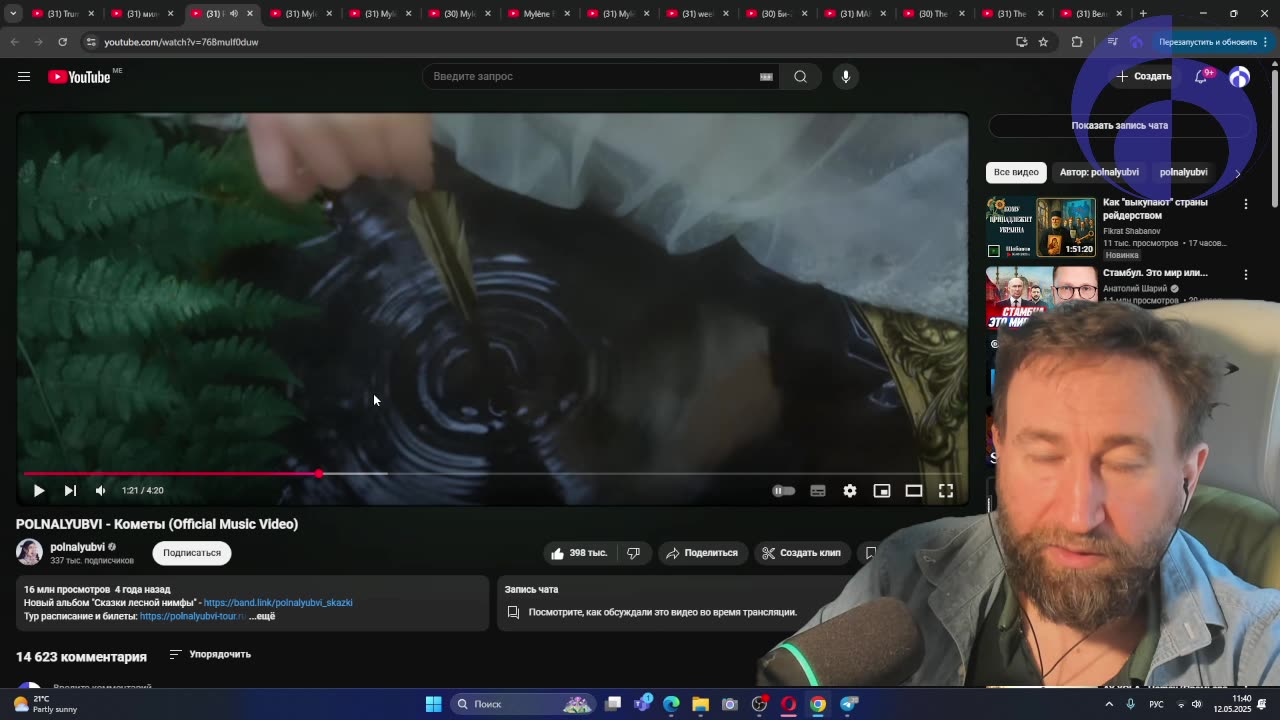
Task: Switch the РУС keyboard language
Action: pyautogui.click(x=1156, y=704)
